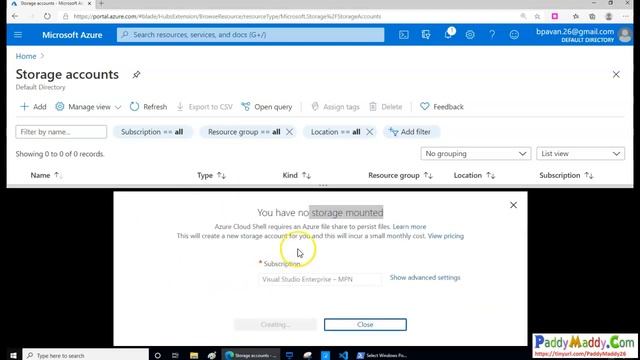This screenshot has width=640, height=360.
Task: Open Visual Studio Code from taskbar
Action: 343,355
